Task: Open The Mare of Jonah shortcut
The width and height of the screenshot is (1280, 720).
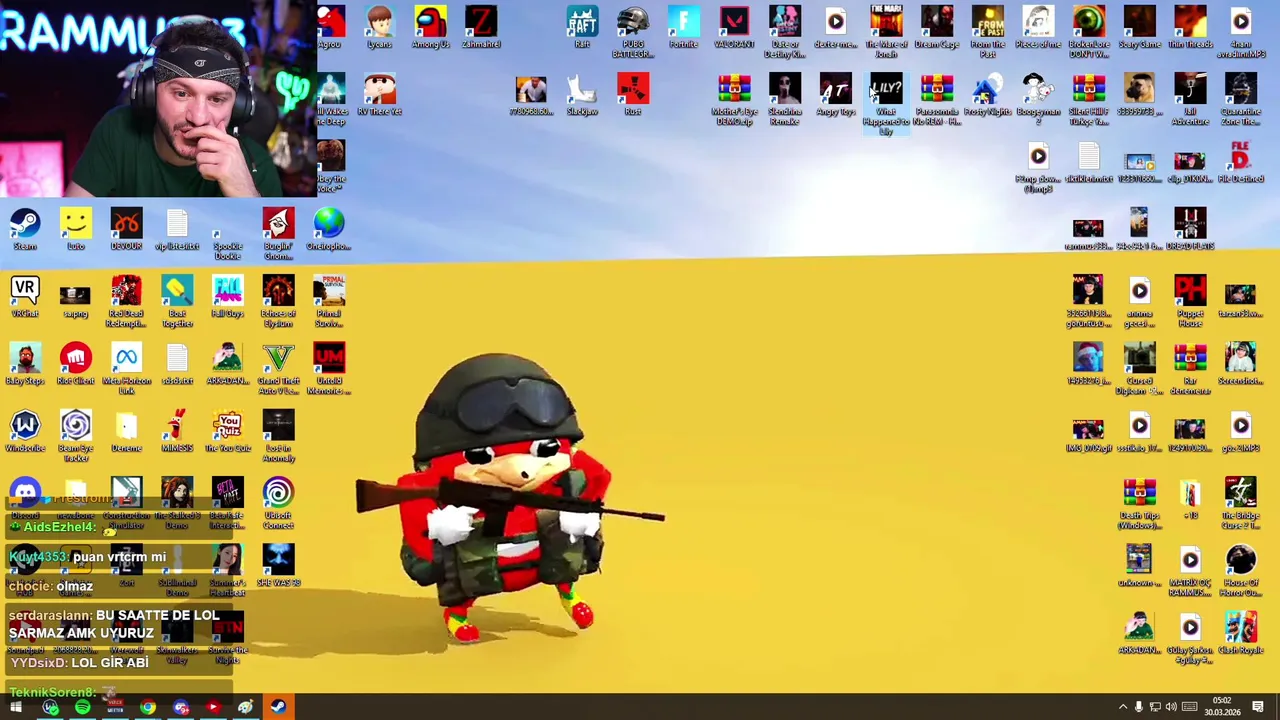Action: click(886, 32)
